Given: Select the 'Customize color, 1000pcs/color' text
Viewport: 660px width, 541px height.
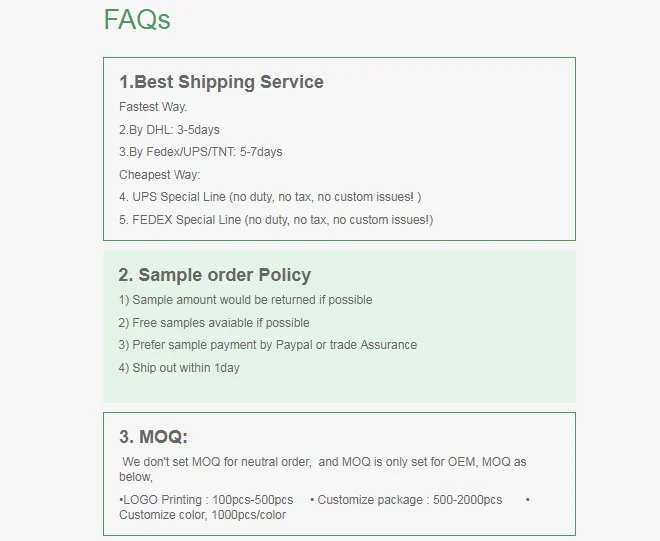Looking at the screenshot, I should point(202,515).
